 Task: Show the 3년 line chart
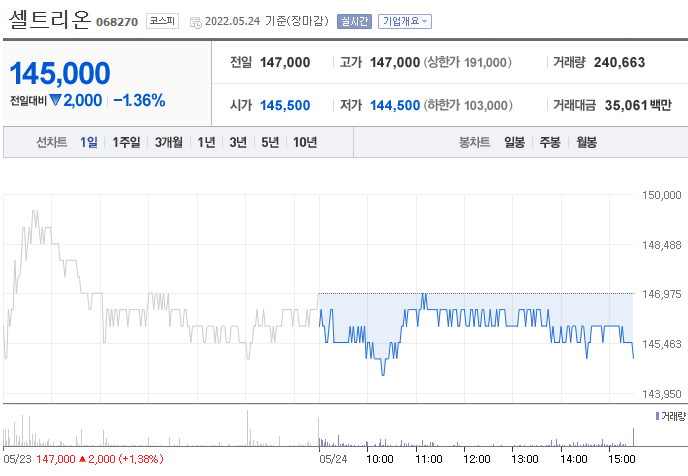pos(238,142)
